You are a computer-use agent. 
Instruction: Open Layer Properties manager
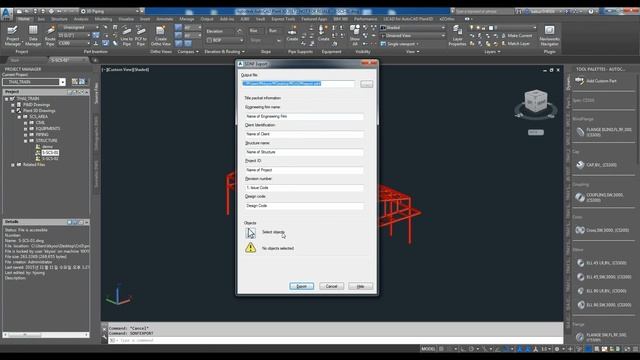point(457,36)
